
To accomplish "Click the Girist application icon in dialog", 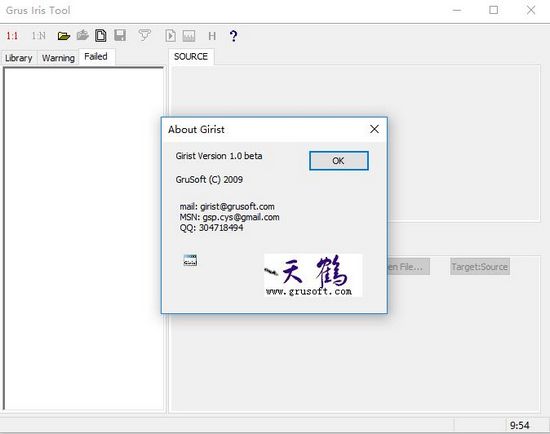I will [x=190, y=260].
